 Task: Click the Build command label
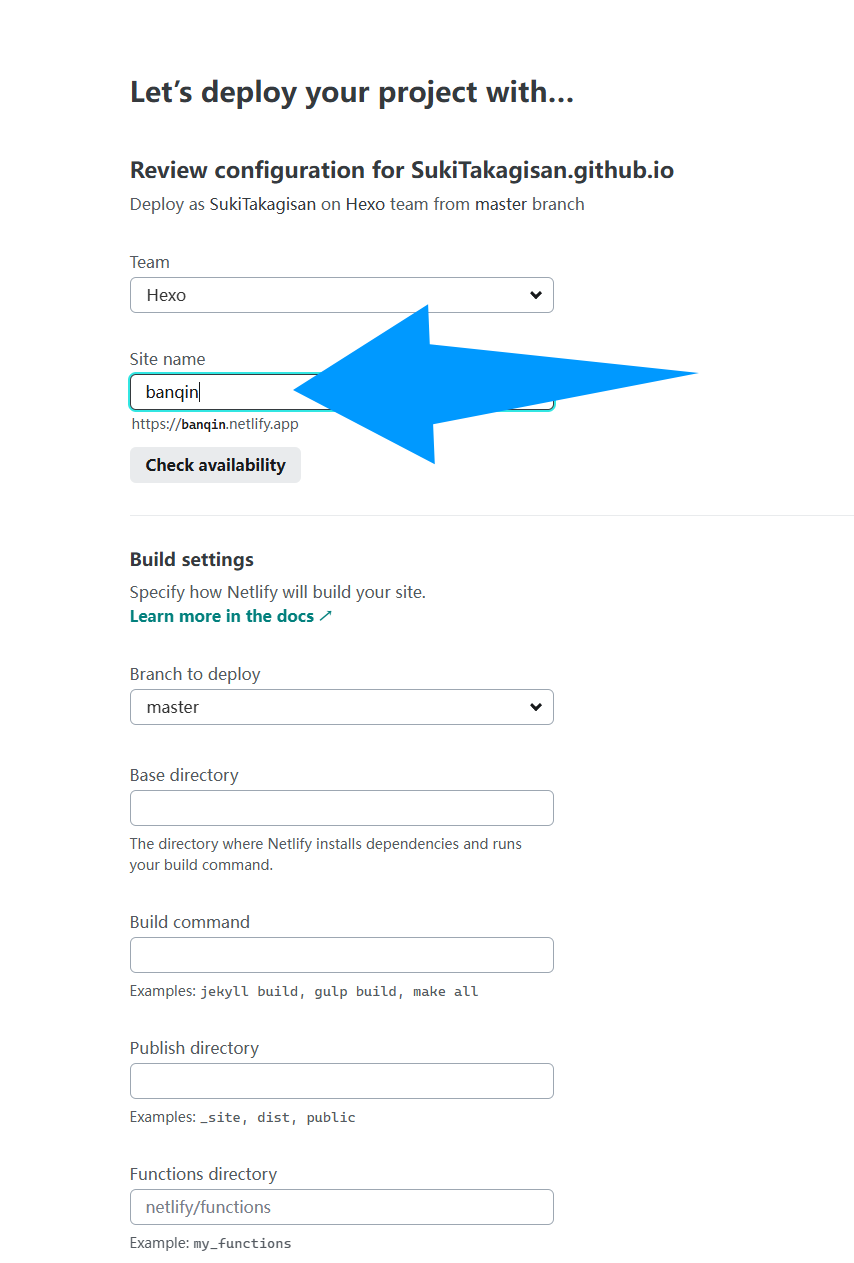point(190,922)
